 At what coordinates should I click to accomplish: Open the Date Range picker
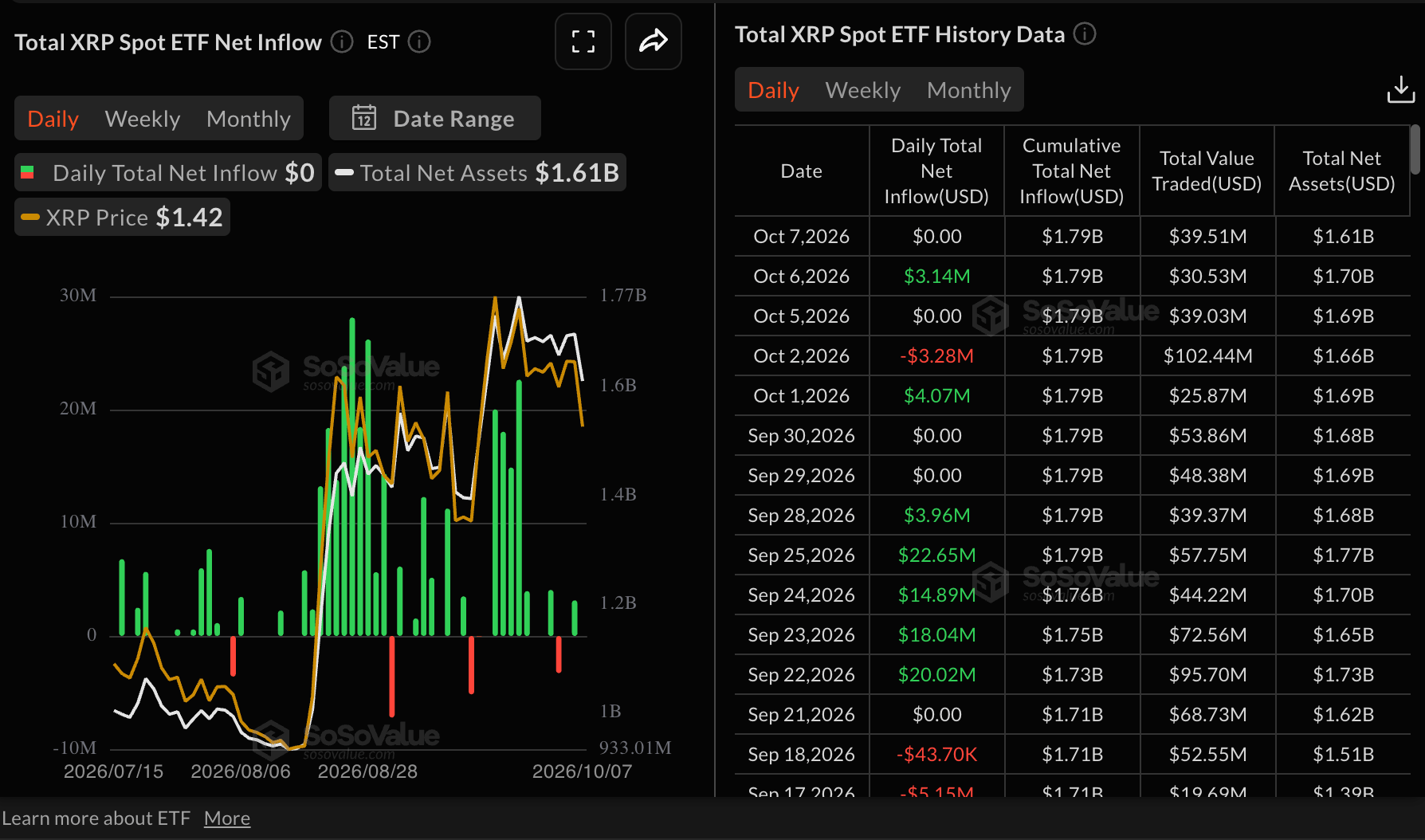point(435,118)
